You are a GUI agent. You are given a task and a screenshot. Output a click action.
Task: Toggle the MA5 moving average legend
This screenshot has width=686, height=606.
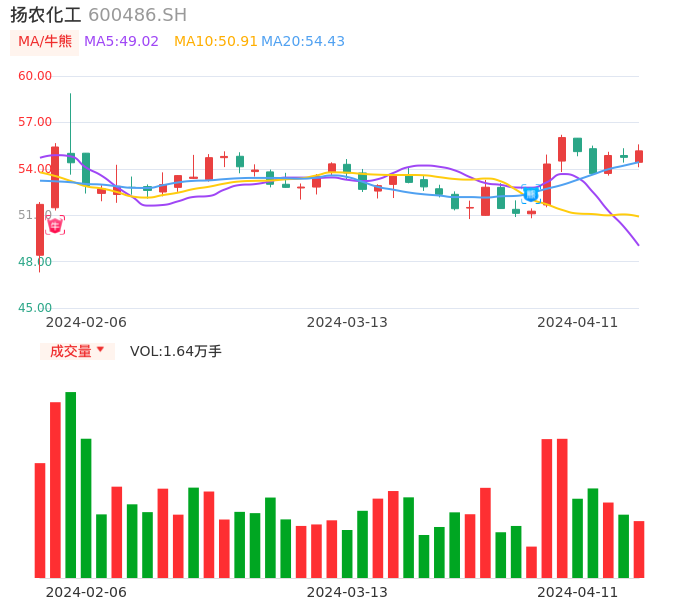(121, 41)
